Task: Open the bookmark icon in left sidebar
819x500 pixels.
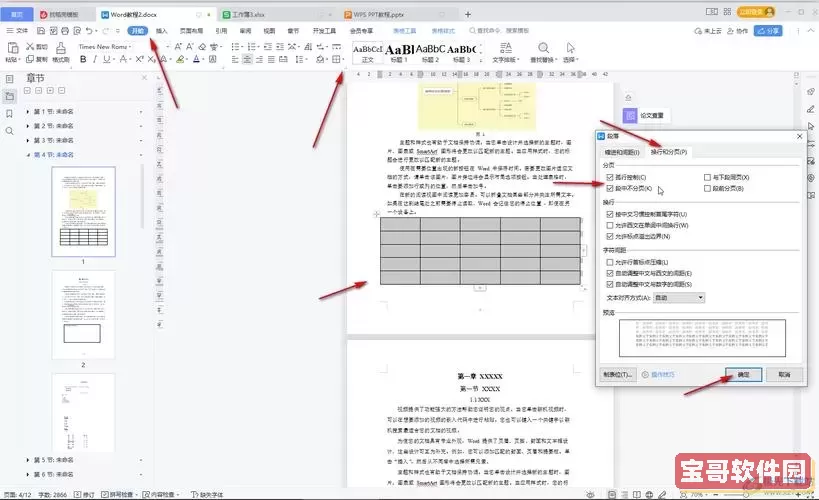Action: coord(9,113)
